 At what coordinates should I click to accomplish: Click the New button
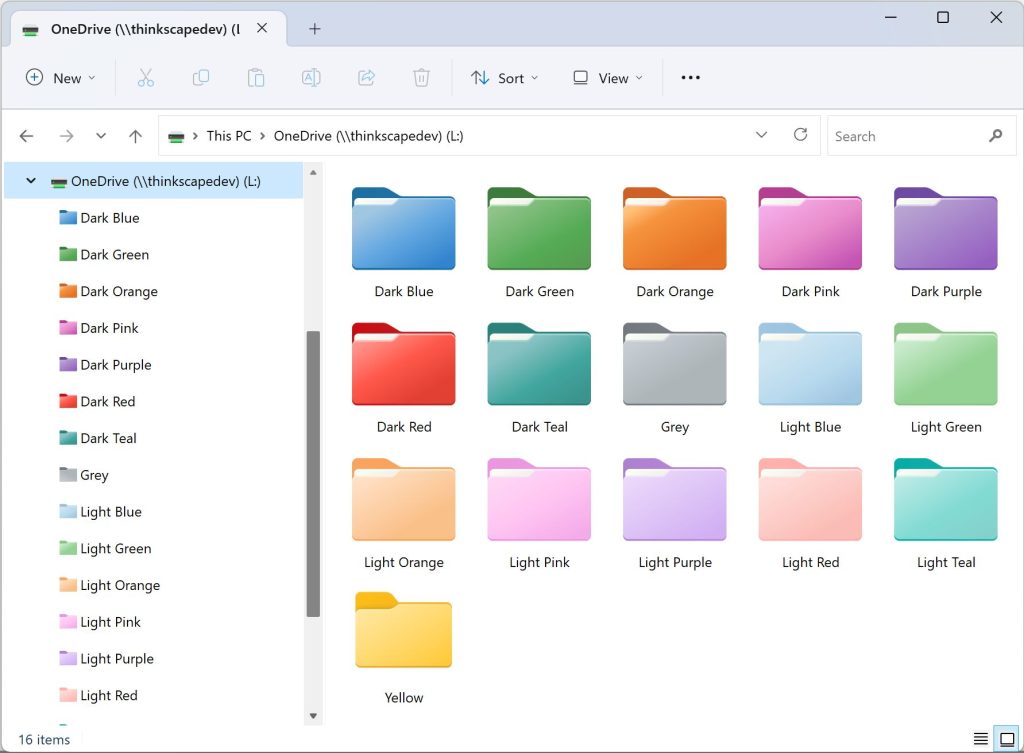pyautogui.click(x=61, y=78)
